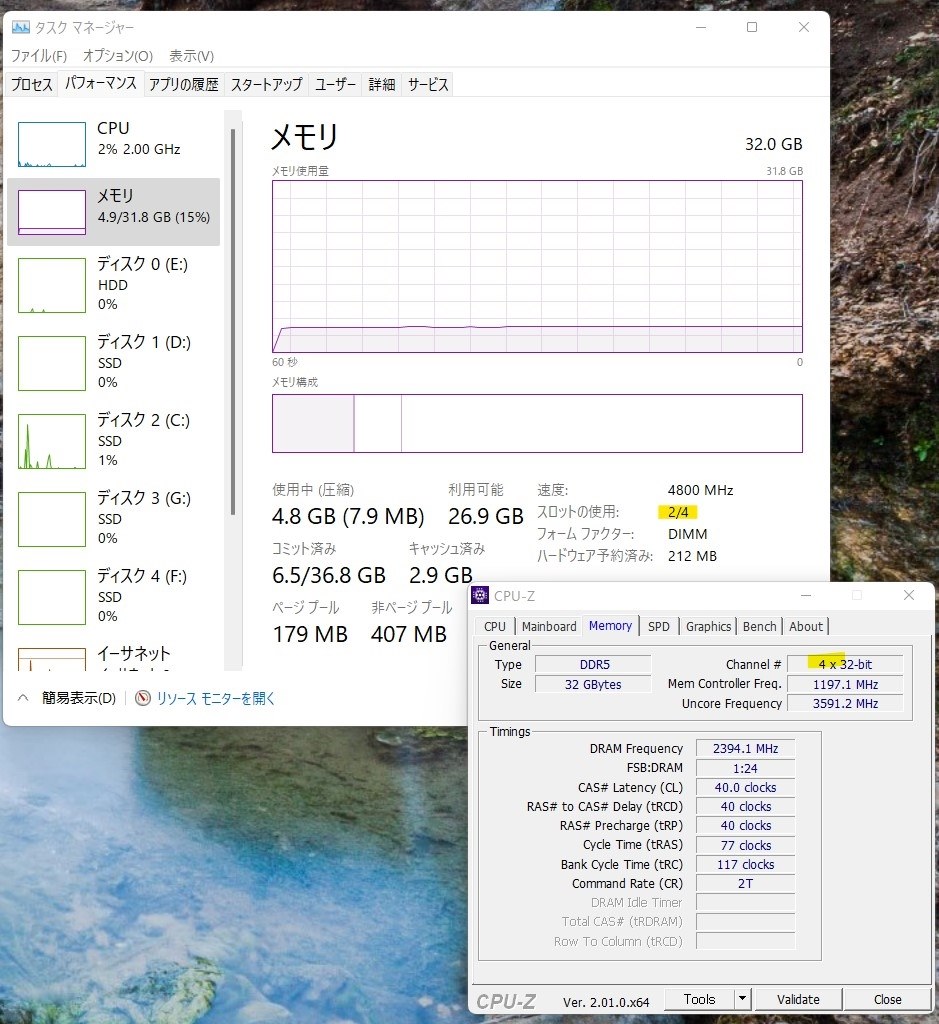Select the メモリ graph thumbnail in sidebar
This screenshot has width=939, height=1024.
(x=52, y=212)
